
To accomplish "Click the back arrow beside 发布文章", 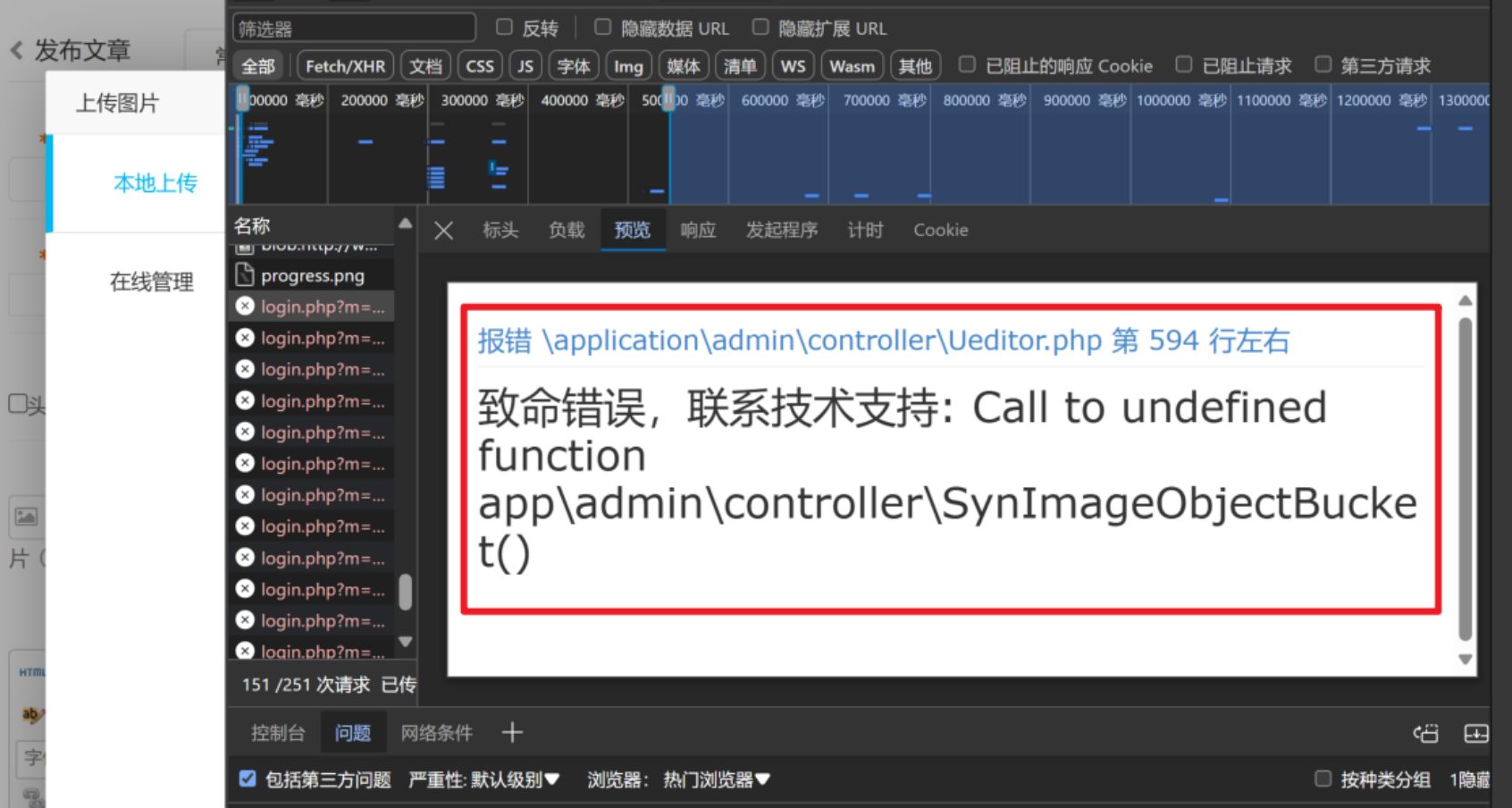I will [x=15, y=51].
